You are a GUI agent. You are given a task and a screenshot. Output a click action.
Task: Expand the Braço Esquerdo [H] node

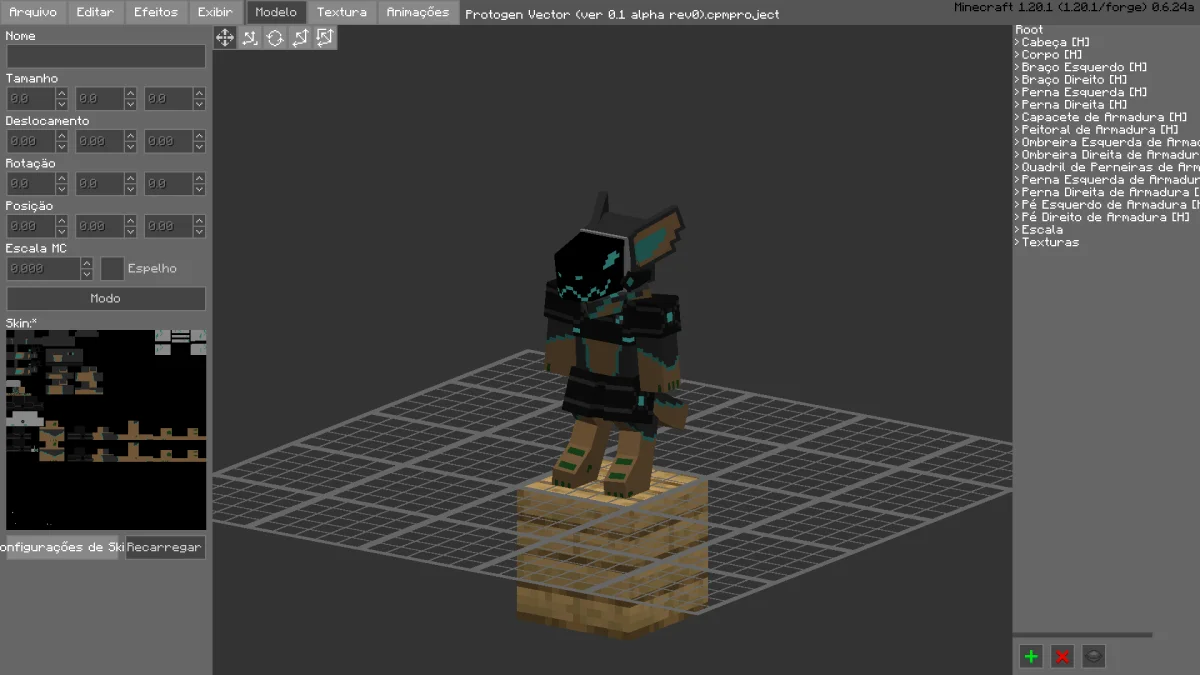(1017, 67)
